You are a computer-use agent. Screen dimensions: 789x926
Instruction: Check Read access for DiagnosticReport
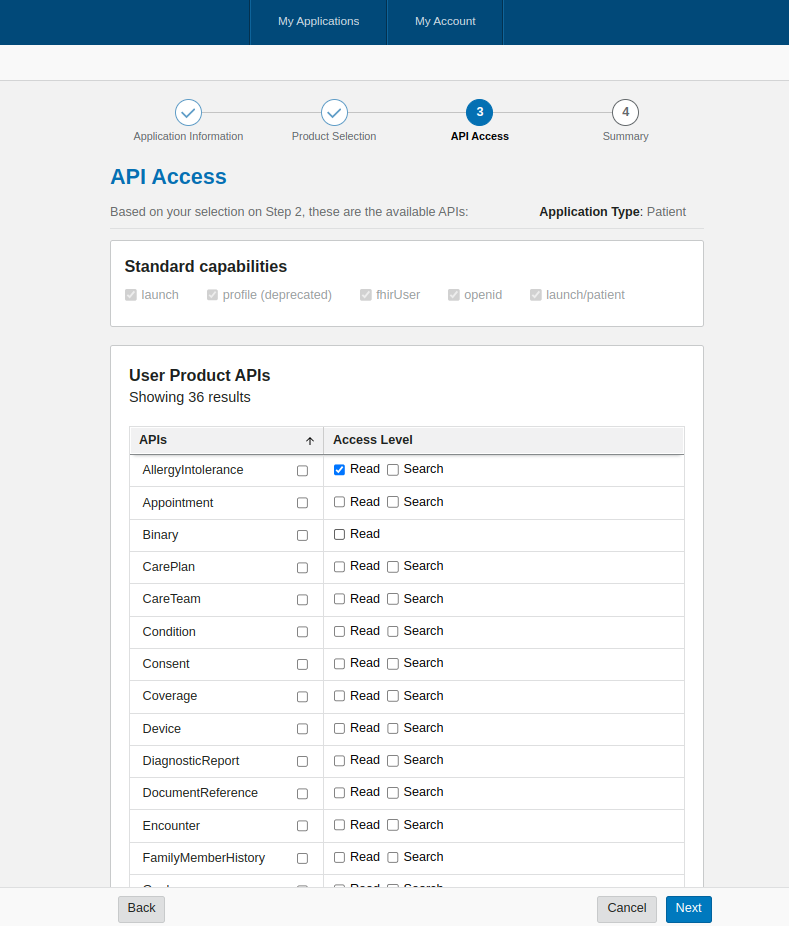340,761
